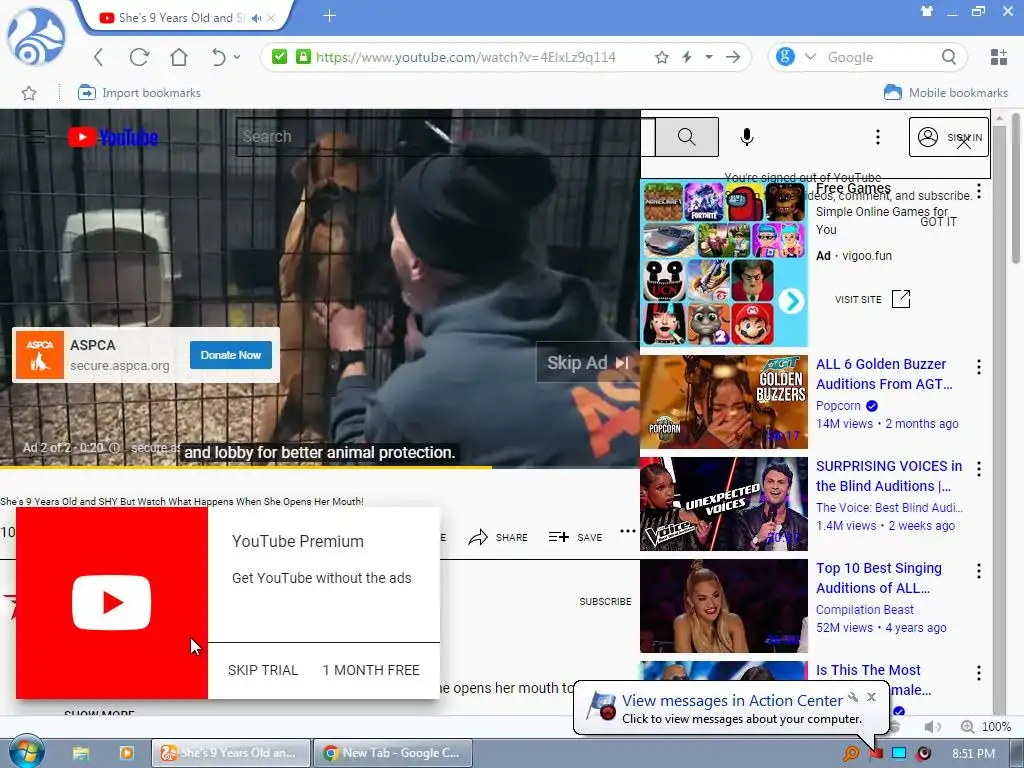The height and width of the screenshot is (768, 1024).
Task: Expand the undo history dropdown arrow
Action: pos(236,57)
